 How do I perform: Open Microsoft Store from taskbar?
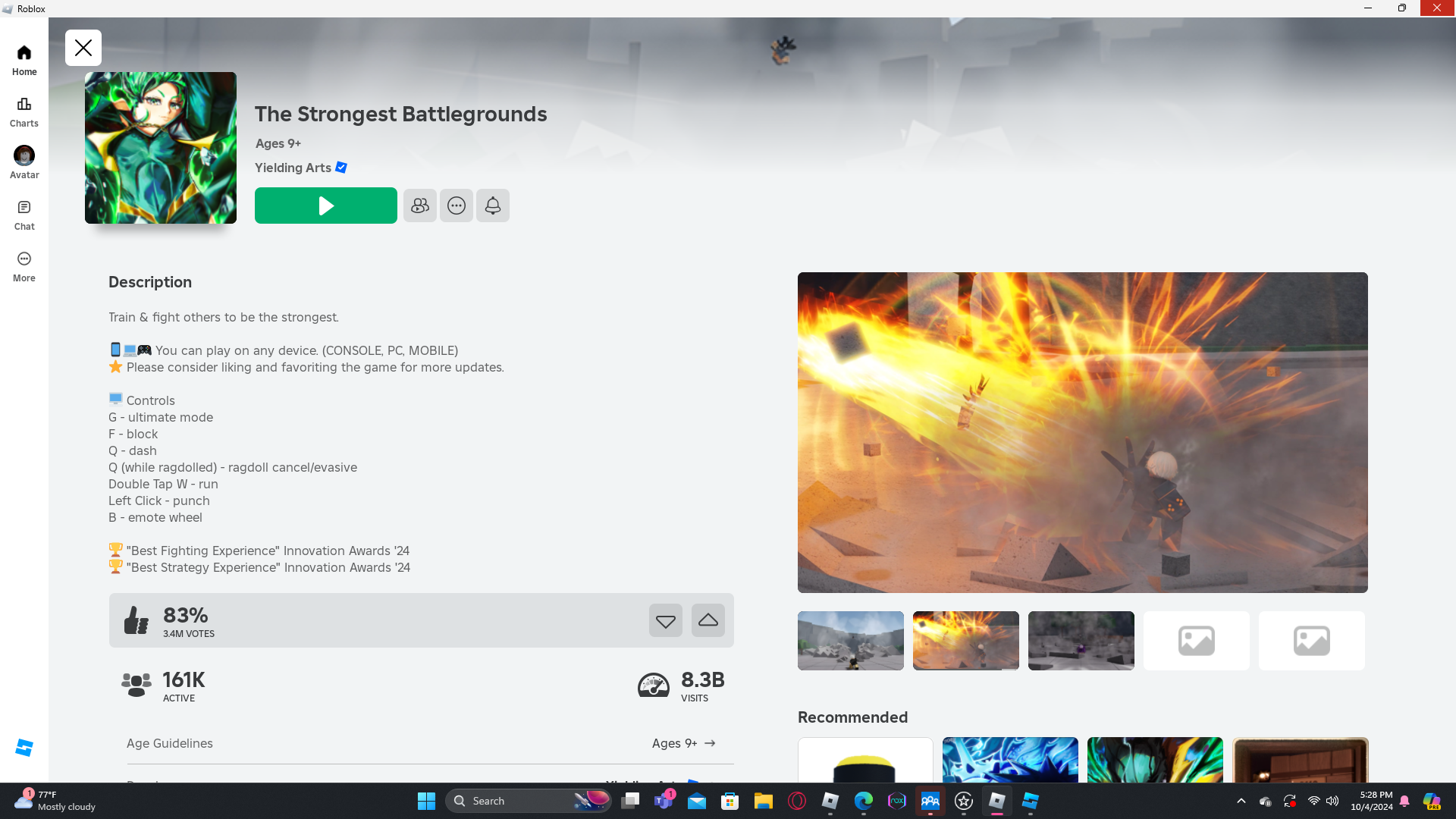point(730,801)
